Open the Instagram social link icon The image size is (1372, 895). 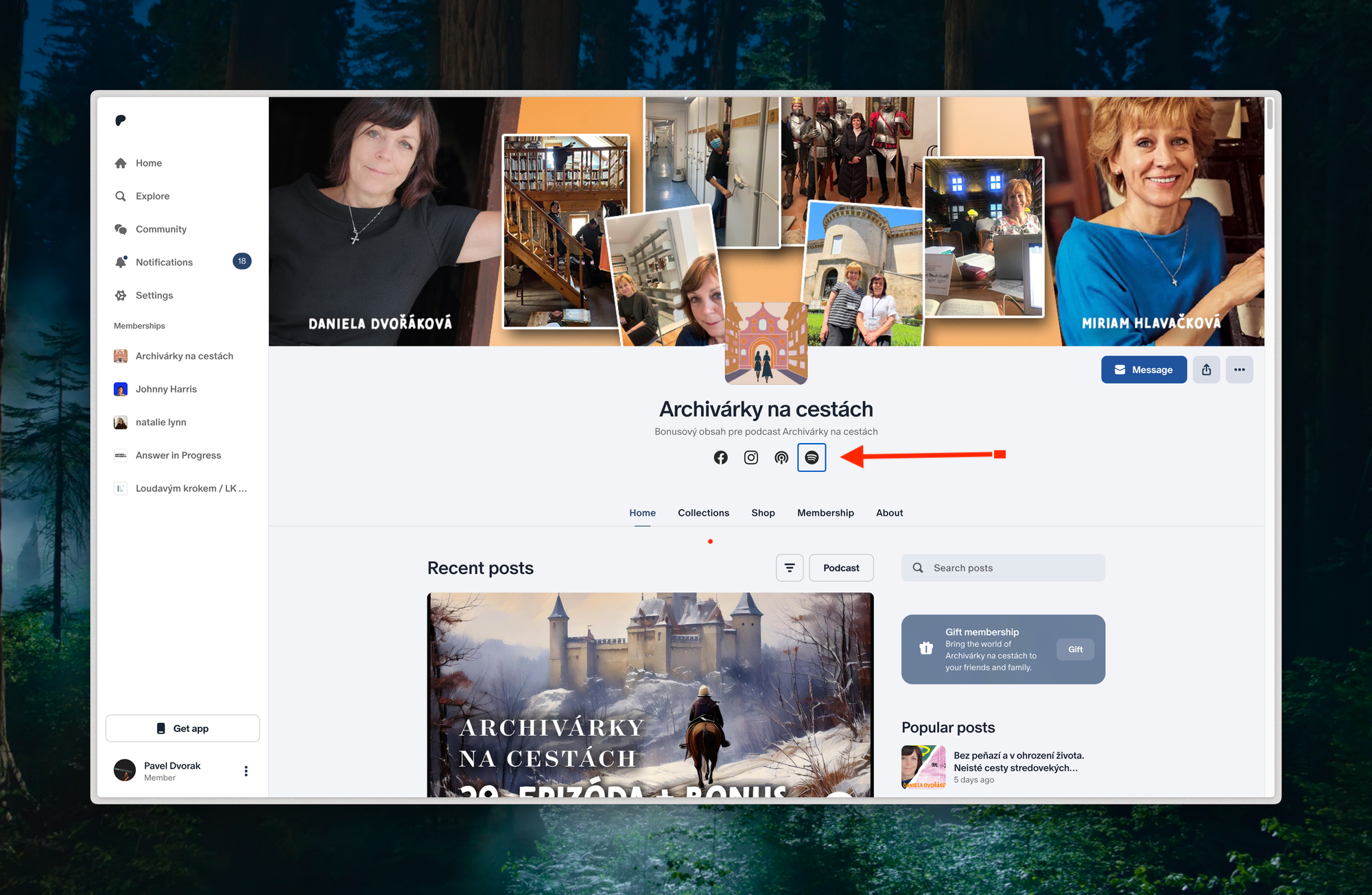coord(751,457)
